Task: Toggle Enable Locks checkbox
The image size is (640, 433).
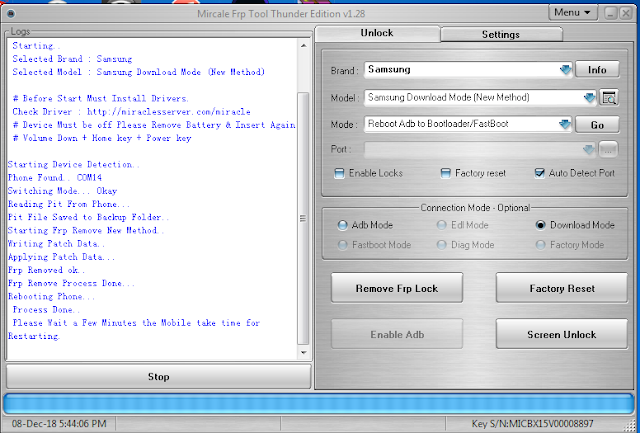Action: click(339, 173)
